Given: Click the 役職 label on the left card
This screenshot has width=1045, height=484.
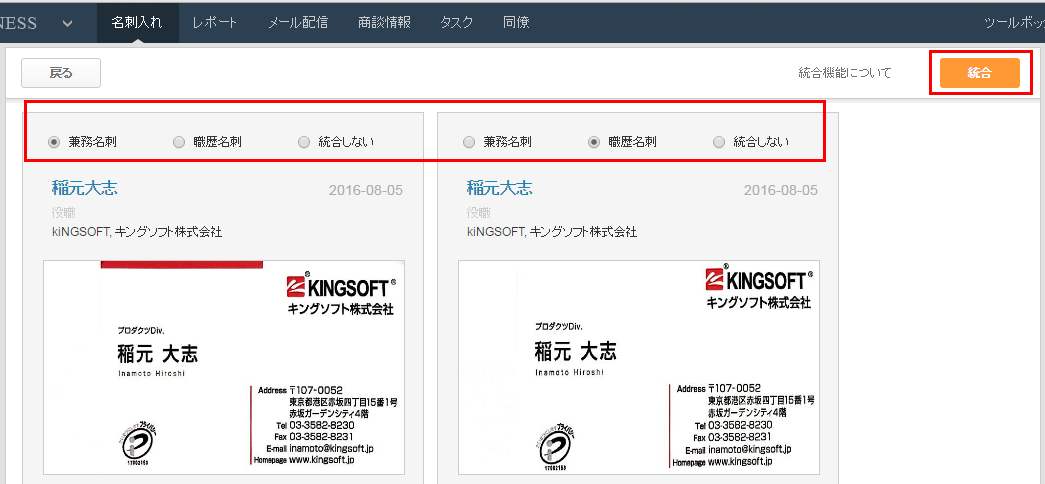Looking at the screenshot, I should coord(64,213).
